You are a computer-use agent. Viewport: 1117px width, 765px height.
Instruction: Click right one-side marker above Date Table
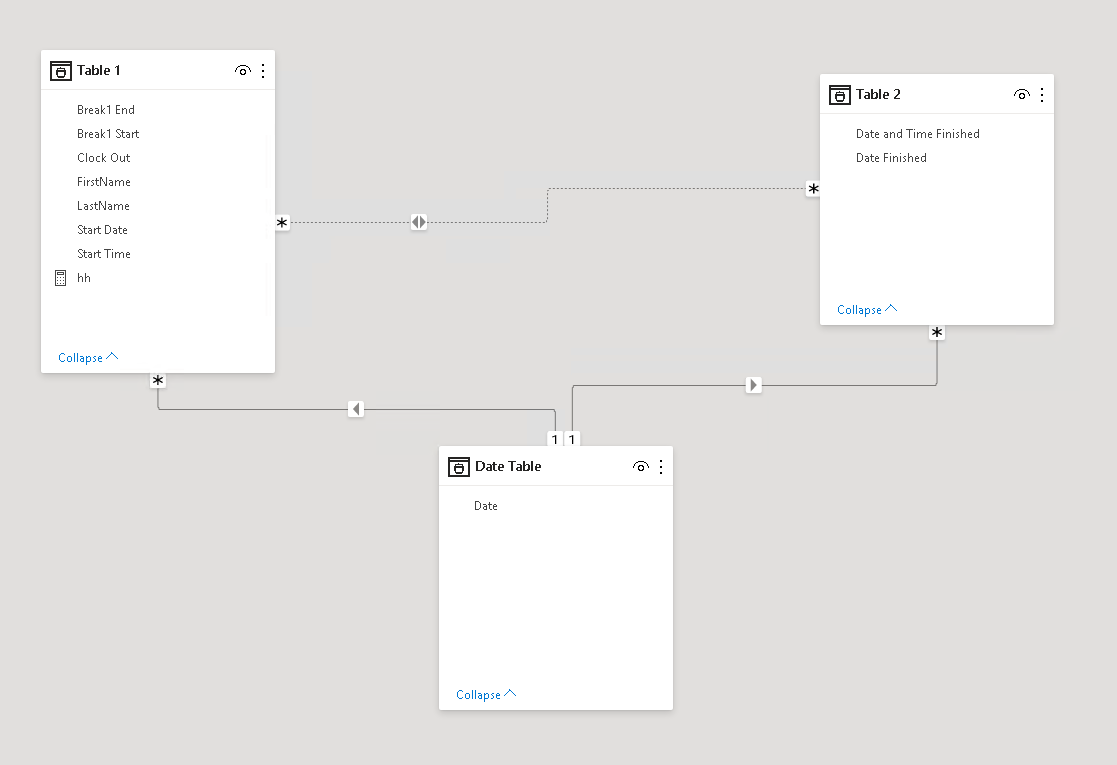[572, 439]
